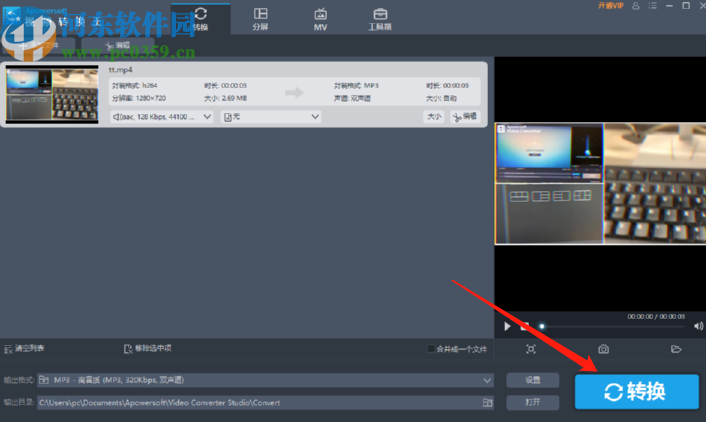Screen dimensions: 706x422
Task: Browse output folder using the folder icon
Action: point(487,403)
